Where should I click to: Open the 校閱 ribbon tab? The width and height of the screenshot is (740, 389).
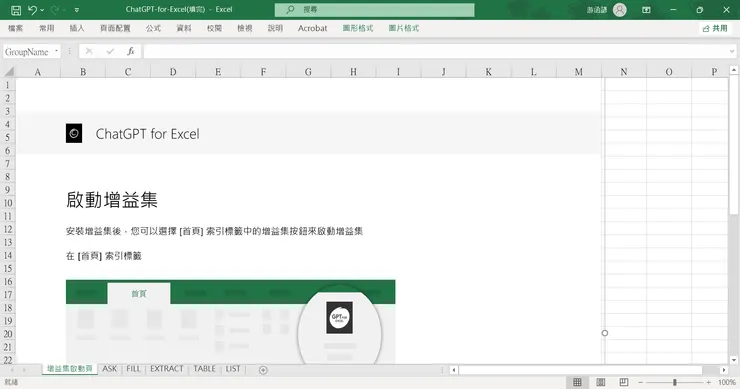214,28
